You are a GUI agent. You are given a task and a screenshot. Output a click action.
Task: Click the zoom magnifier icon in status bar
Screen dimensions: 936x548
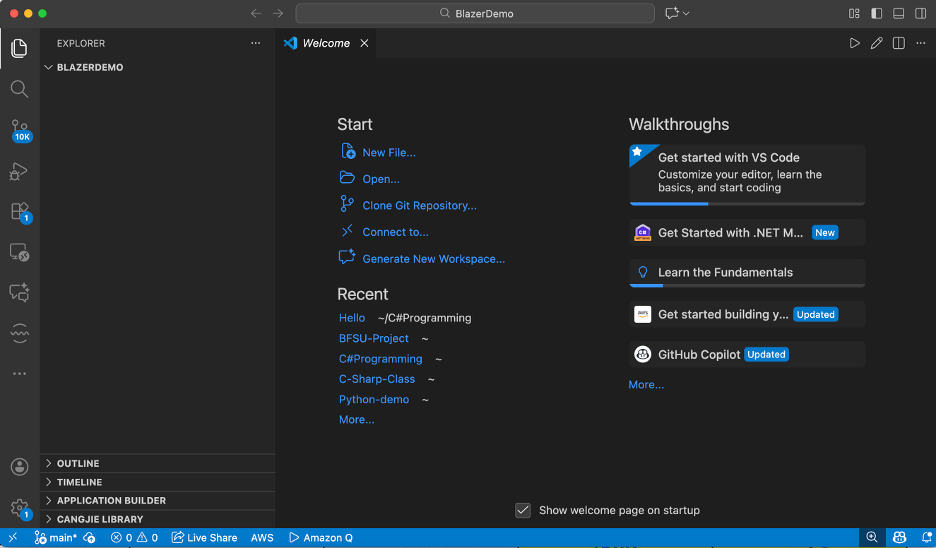pos(872,537)
